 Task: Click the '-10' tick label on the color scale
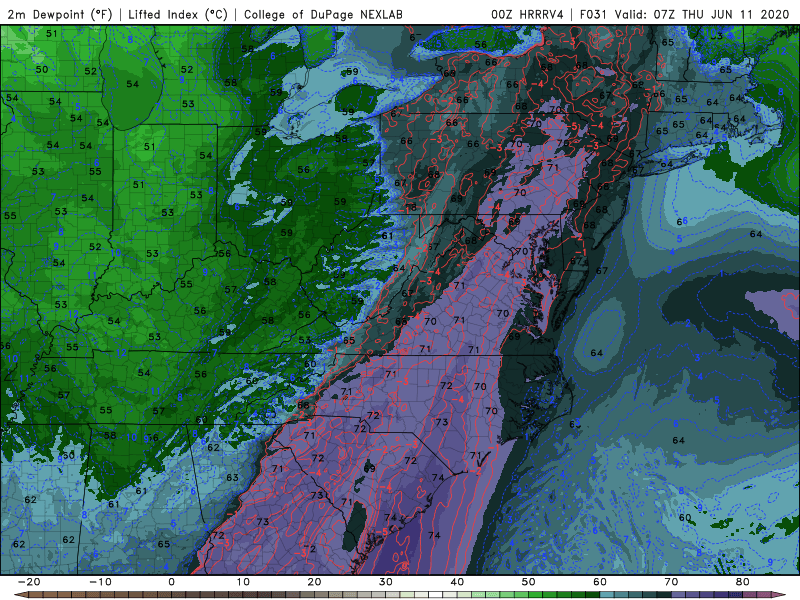tap(100, 582)
